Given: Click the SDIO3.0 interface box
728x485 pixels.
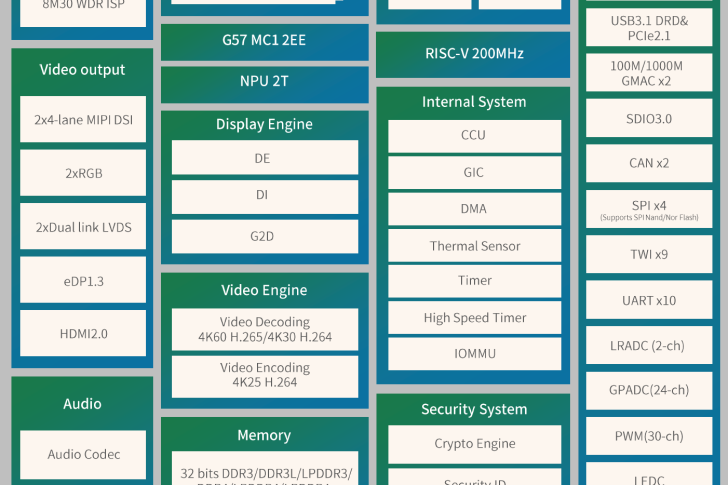Looking at the screenshot, I should [x=649, y=118].
